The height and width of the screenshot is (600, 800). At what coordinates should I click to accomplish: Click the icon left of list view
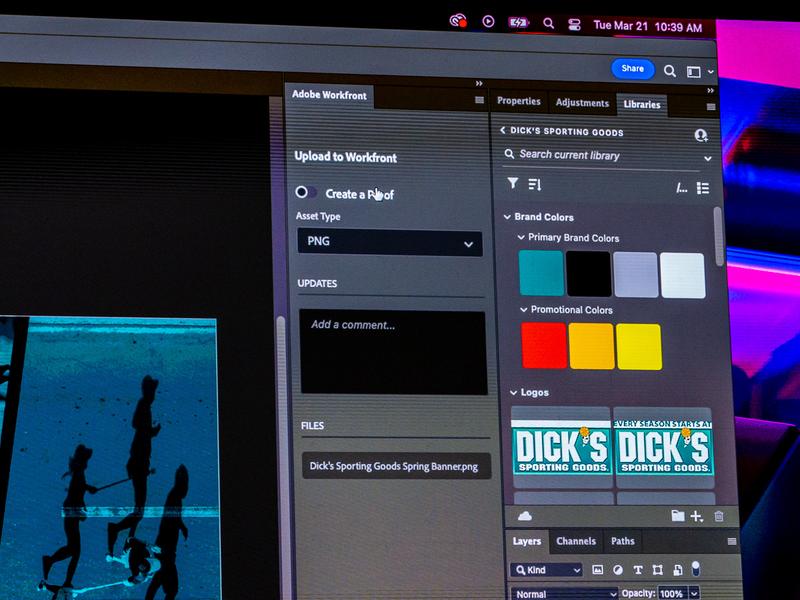coord(682,188)
